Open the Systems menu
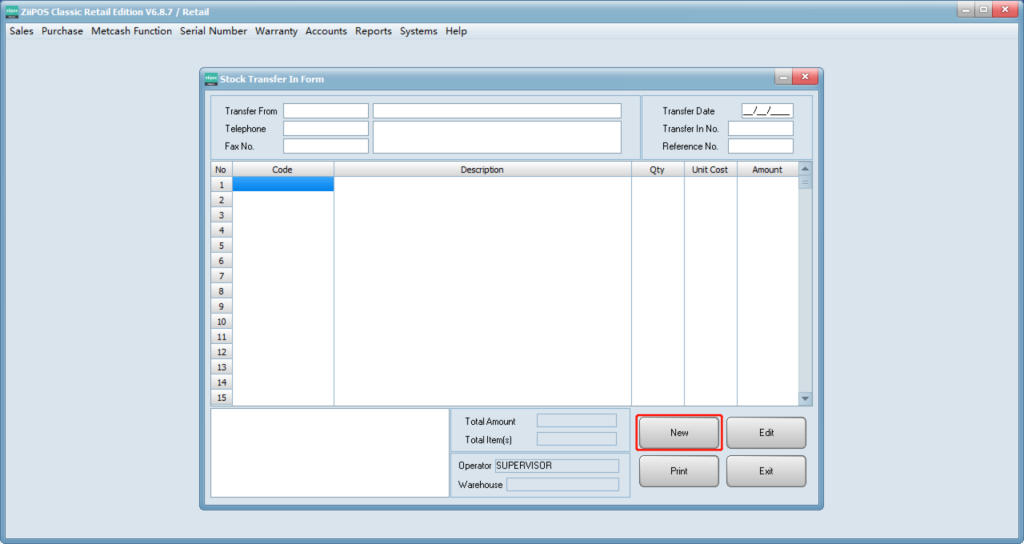Image resolution: width=1024 pixels, height=544 pixels. click(418, 31)
